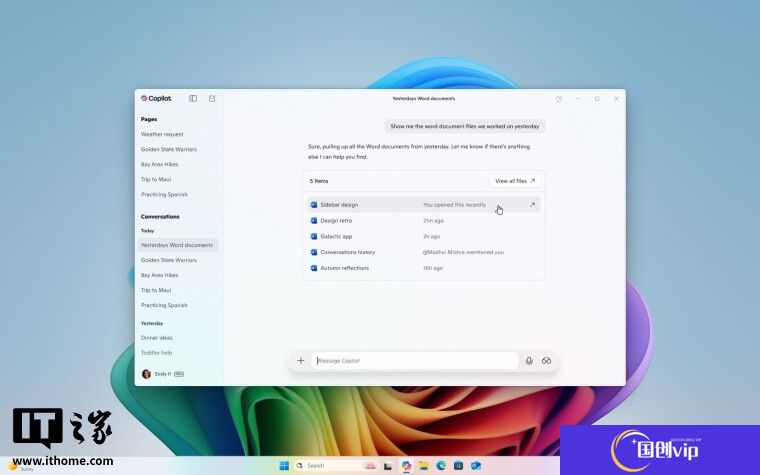The height and width of the screenshot is (475, 760).
Task: Focus the Message Copilot input field
Action: click(x=415, y=361)
